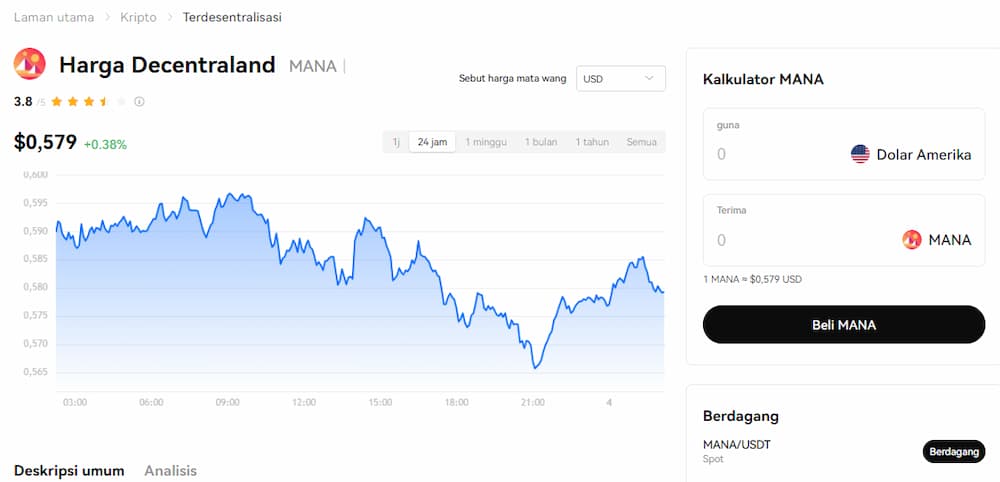Click the MANA coin icon in the Terima field
Image resolution: width=1000 pixels, height=482 pixels.
point(912,240)
